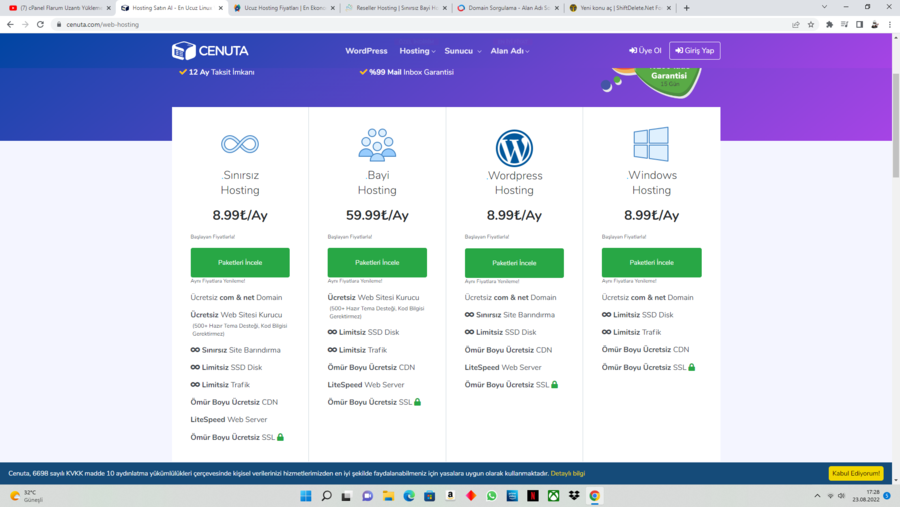Click Chrome icon in taskbar

(x=595, y=496)
